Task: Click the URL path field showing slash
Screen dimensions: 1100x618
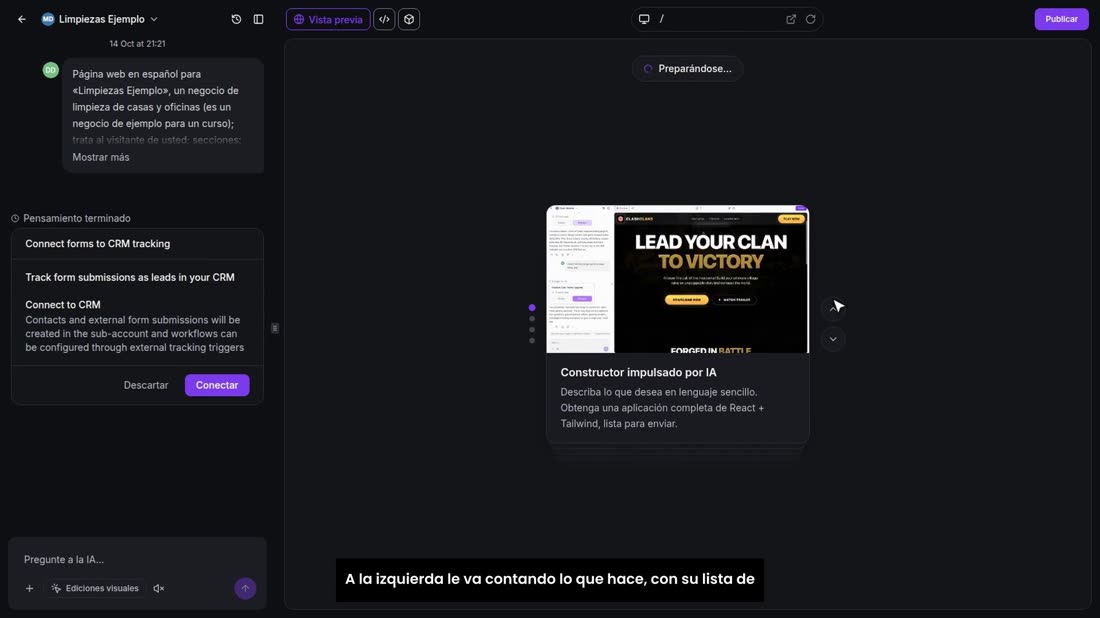Action: (x=718, y=19)
